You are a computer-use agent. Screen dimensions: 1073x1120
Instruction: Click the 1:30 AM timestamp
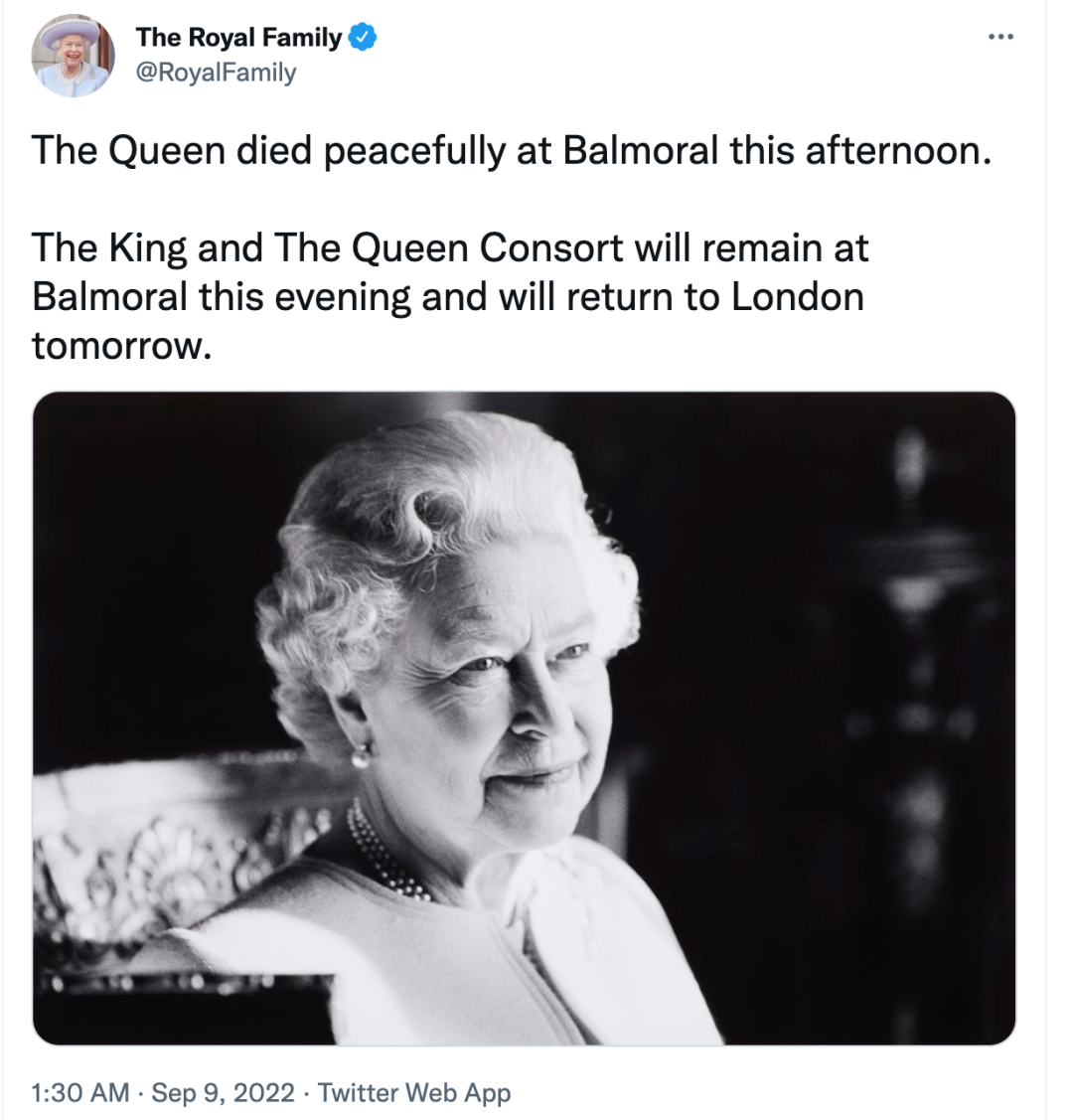[x=80, y=1093]
